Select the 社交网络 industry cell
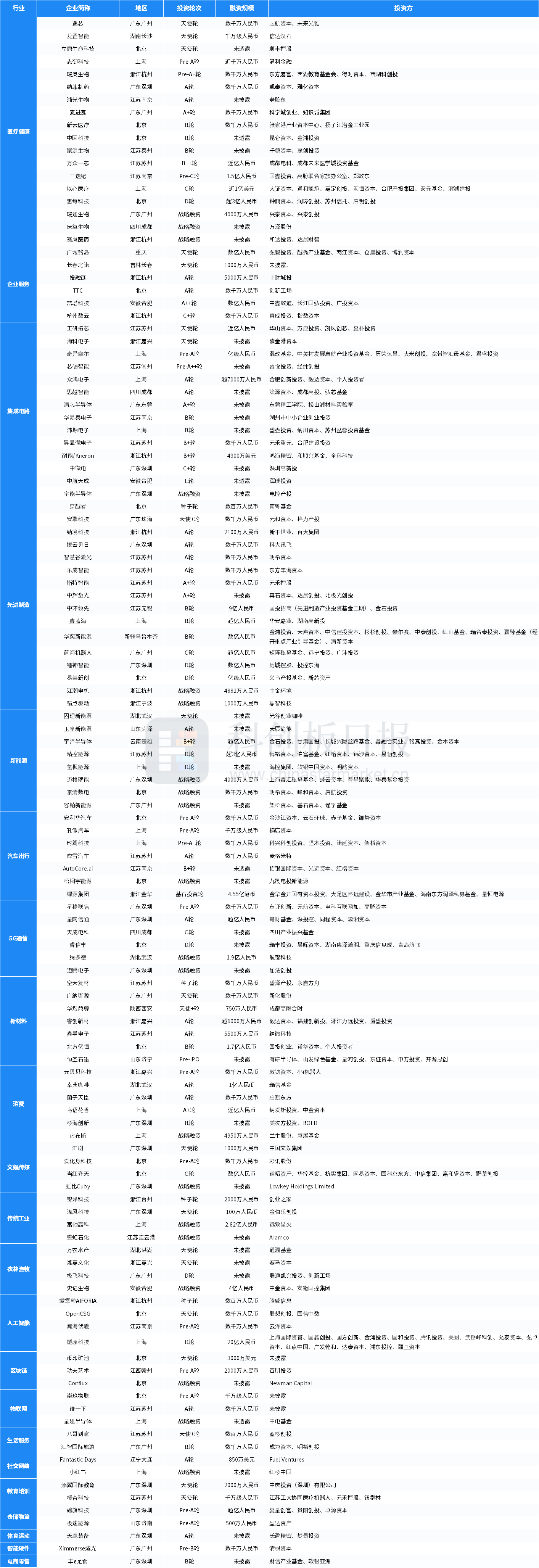 [x=18, y=1467]
